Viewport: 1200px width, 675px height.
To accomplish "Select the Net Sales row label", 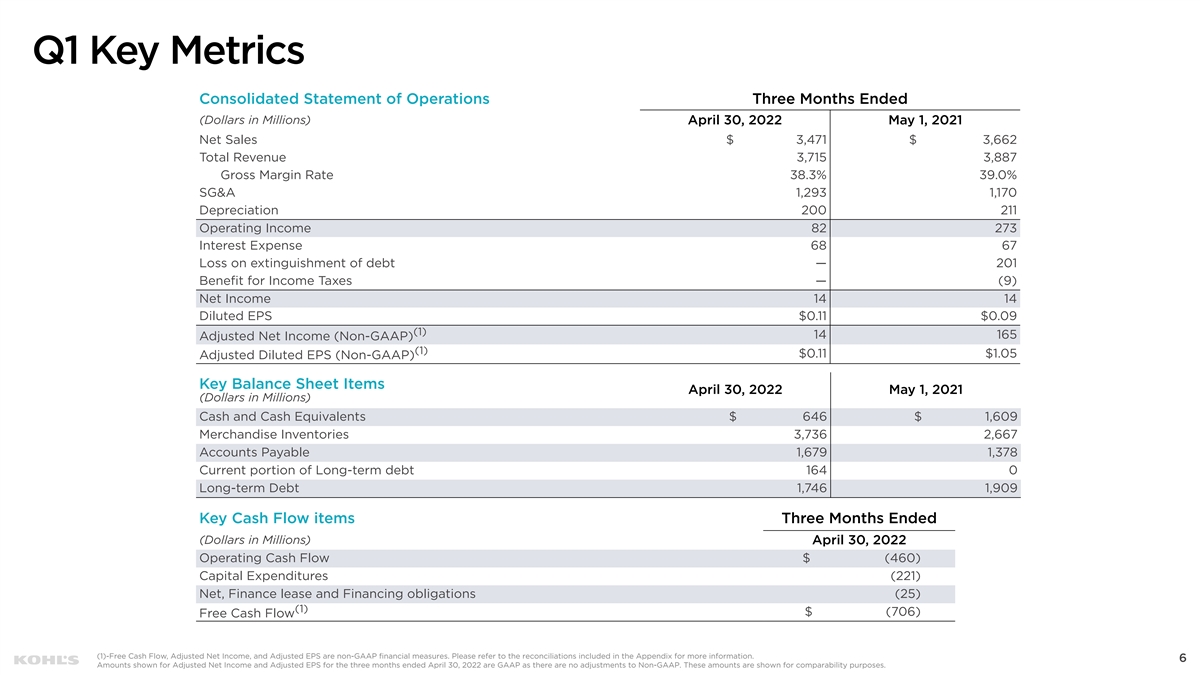I will [x=228, y=140].
